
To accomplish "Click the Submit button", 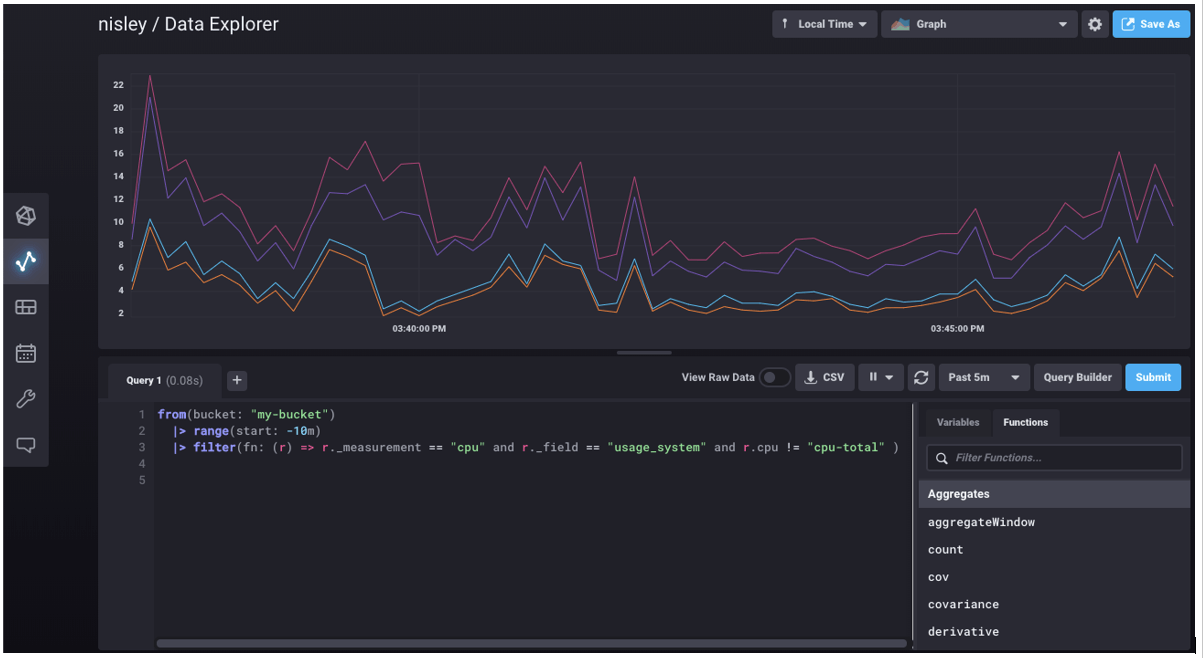I will click(x=1152, y=377).
